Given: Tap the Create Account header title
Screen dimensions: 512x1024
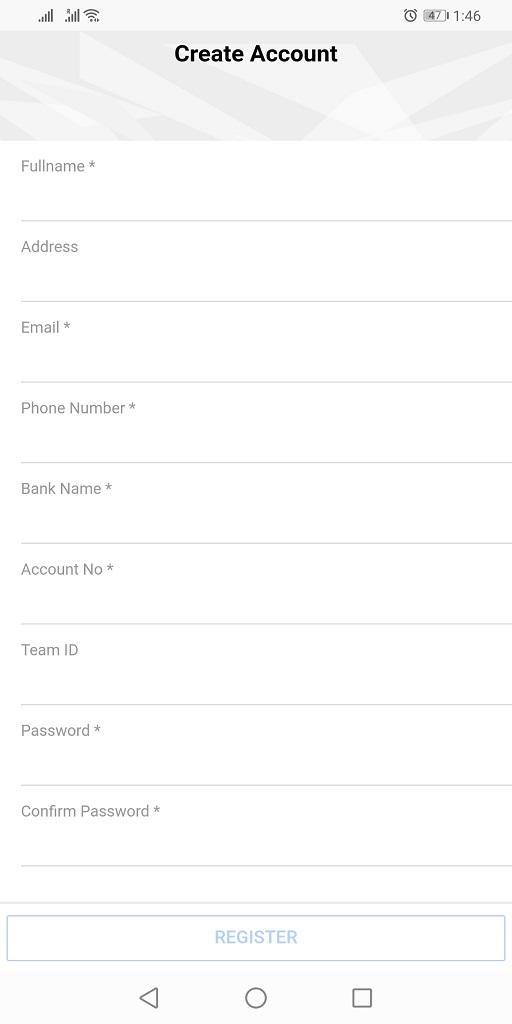Looking at the screenshot, I should (x=256, y=54).
